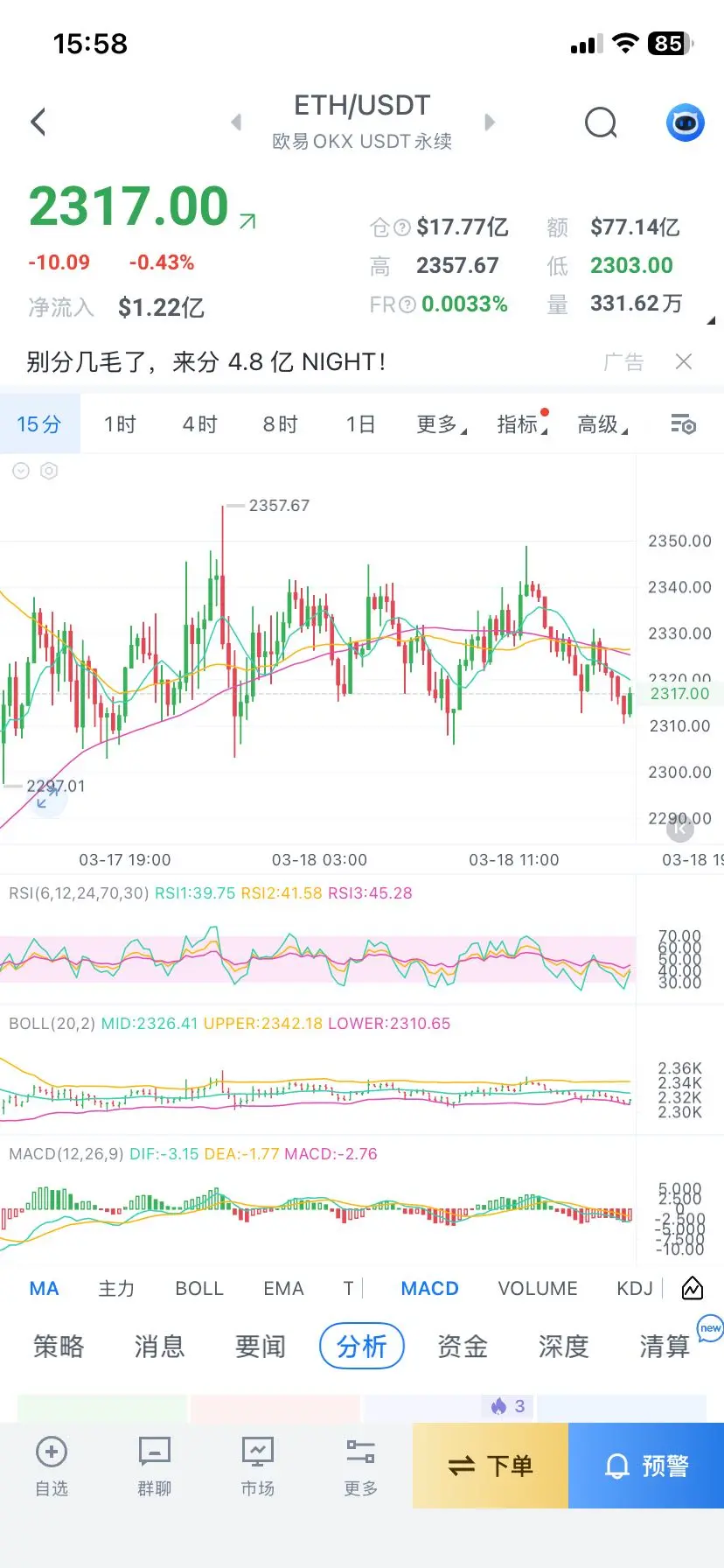724x1568 pixels.
Task: Go to next trading pair arrow
Action: (489, 122)
